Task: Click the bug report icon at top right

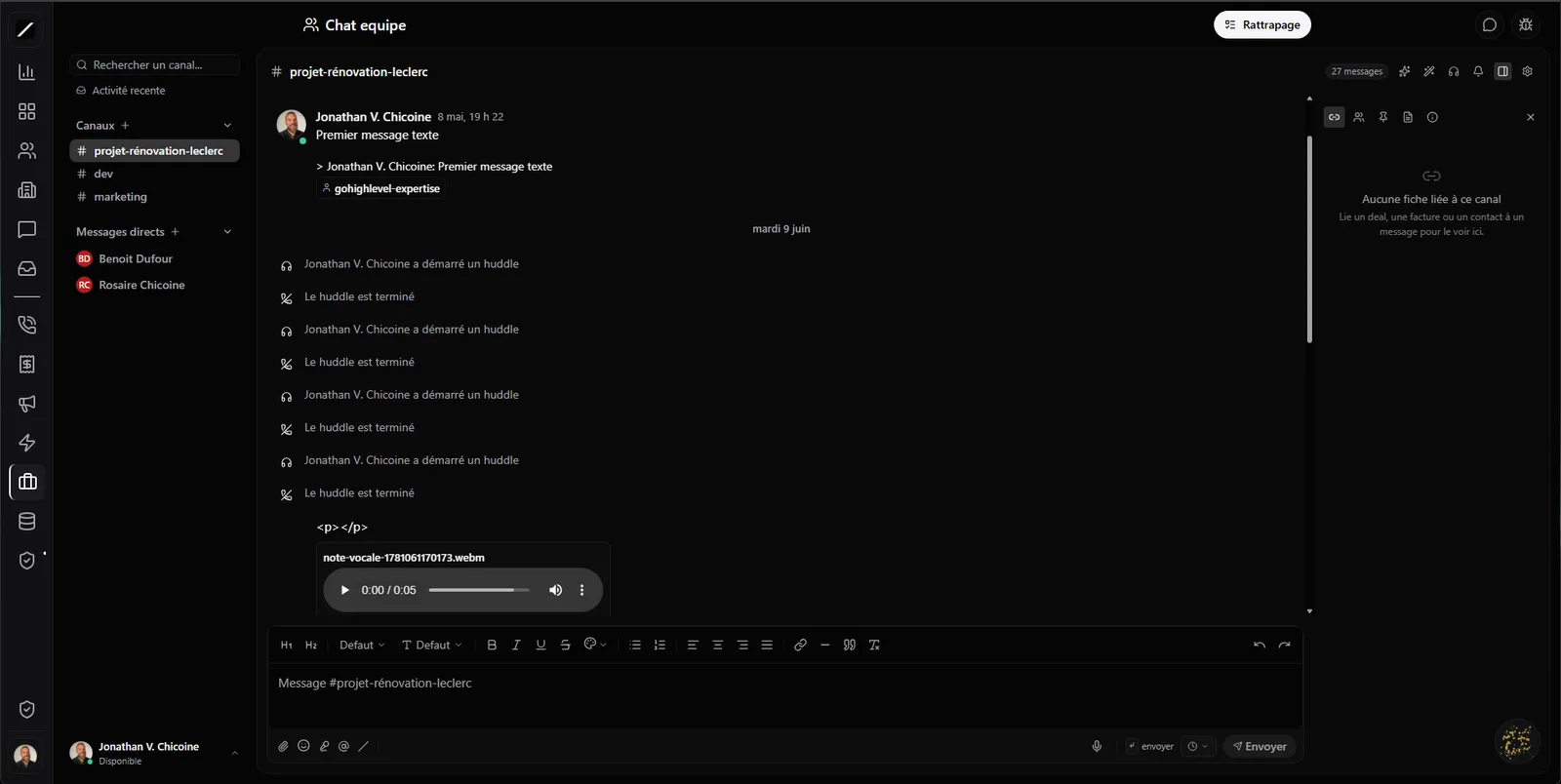Action: point(1526,24)
